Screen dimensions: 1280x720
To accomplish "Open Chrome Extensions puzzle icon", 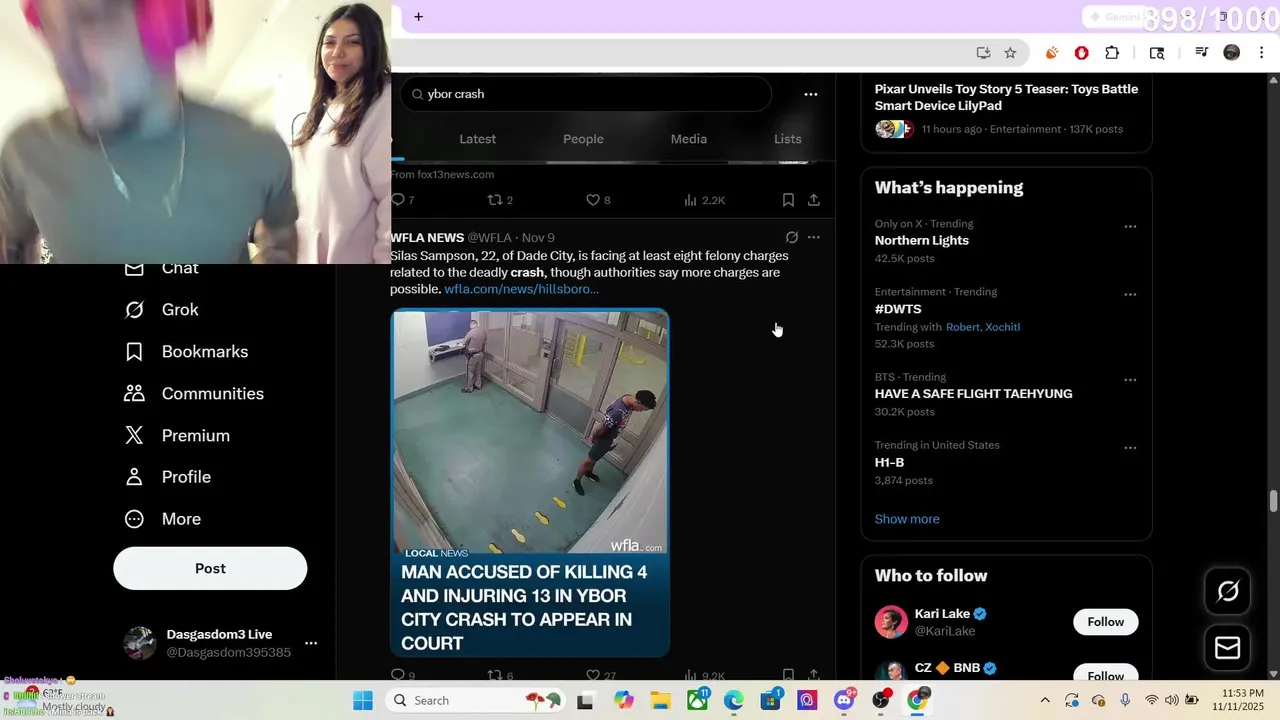I will pyautogui.click(x=1112, y=53).
